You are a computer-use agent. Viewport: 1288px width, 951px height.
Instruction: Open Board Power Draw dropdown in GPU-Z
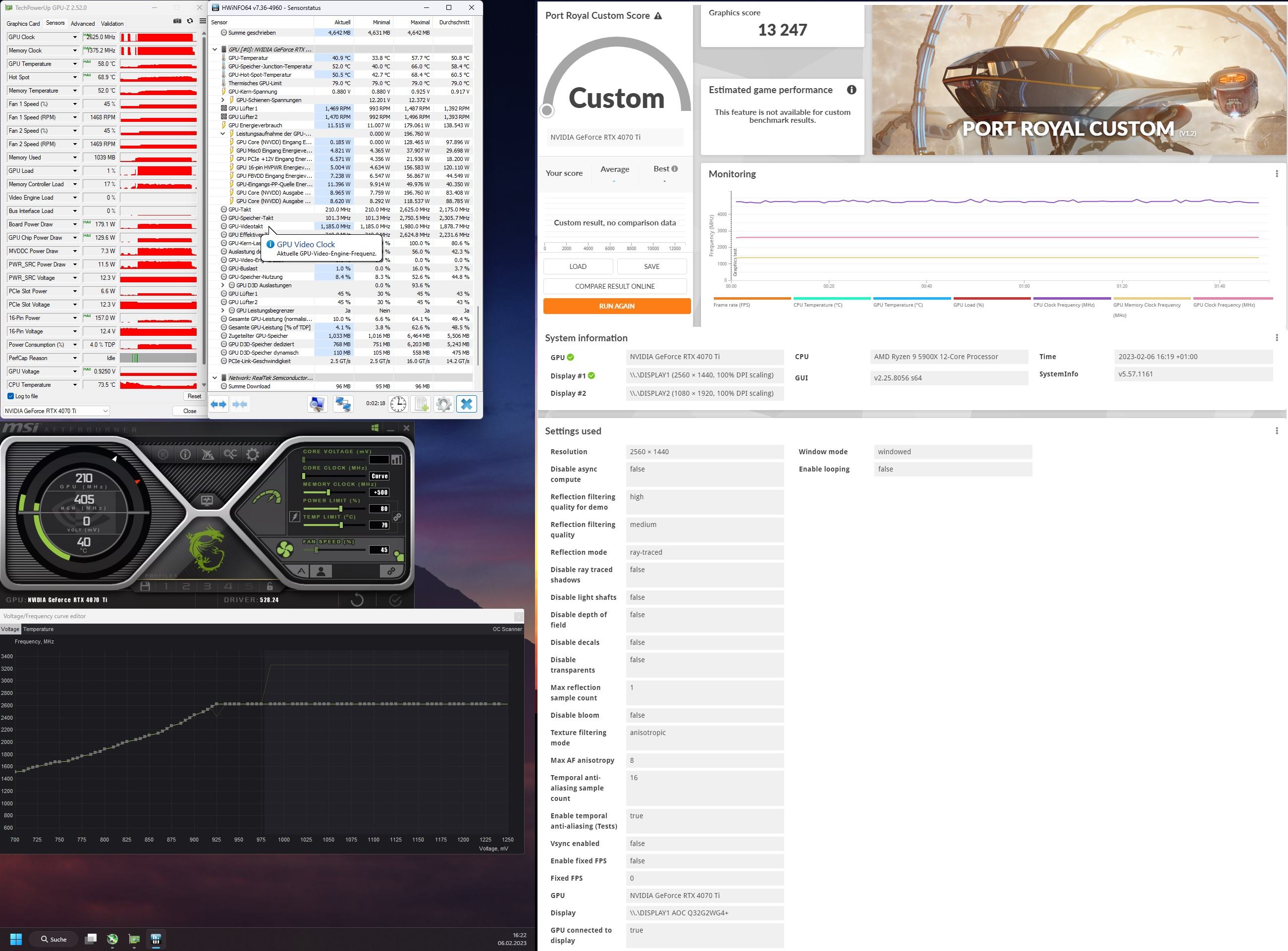point(75,224)
